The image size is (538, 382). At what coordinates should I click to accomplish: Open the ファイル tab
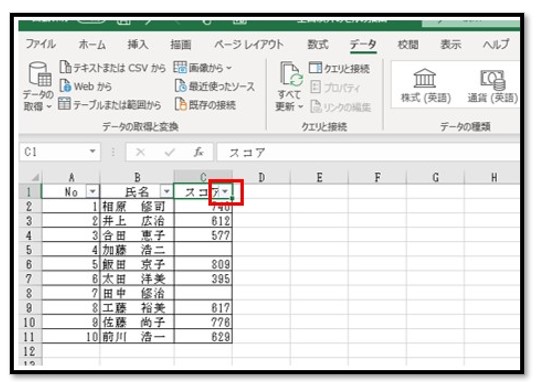[x=40, y=44]
